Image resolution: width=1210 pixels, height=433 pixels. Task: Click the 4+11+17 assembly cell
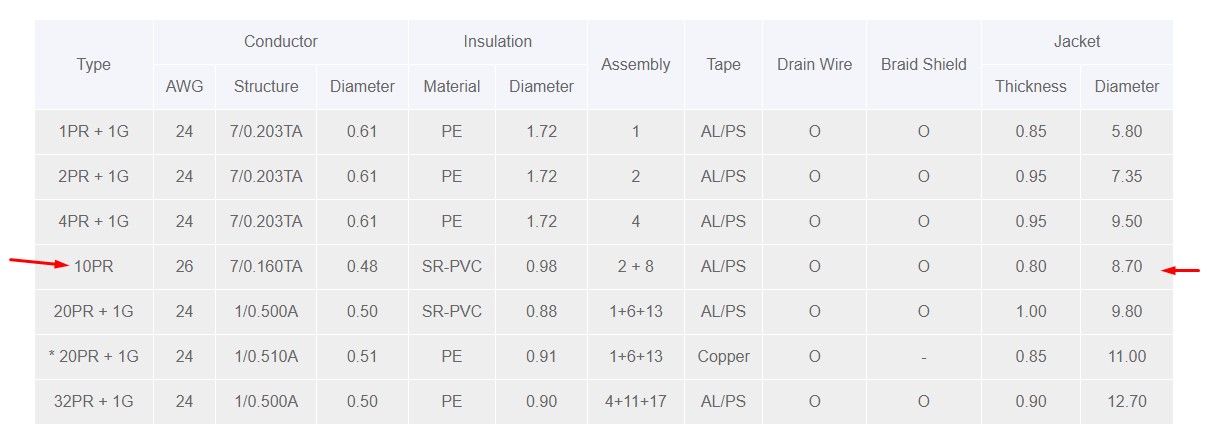tap(635, 402)
